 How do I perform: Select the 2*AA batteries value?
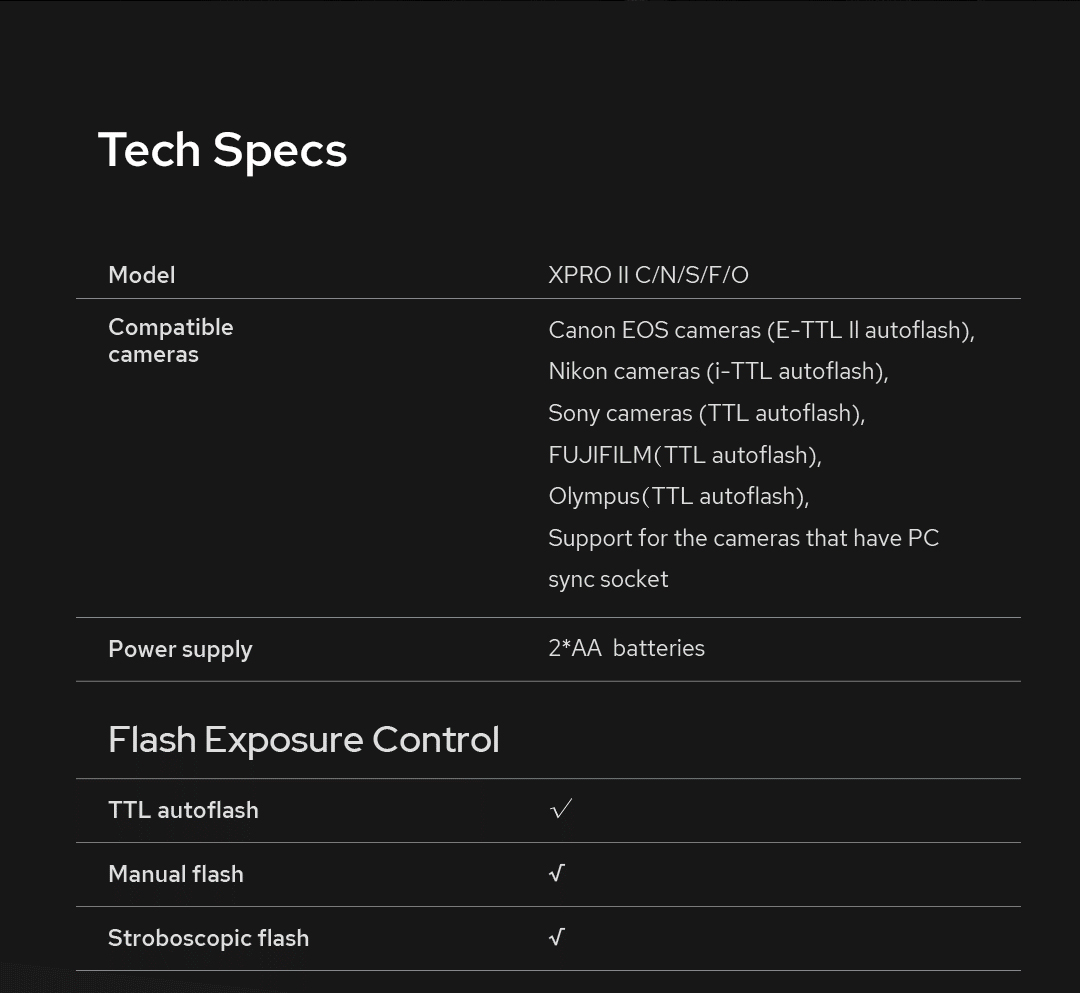(626, 648)
